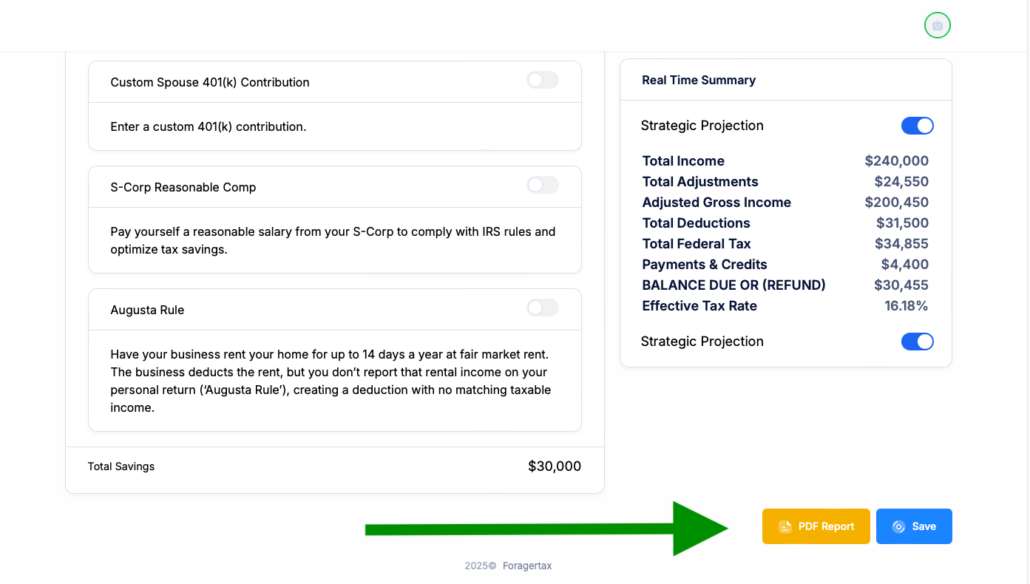1030x584 pixels.
Task: Select the Effective Tax Rate value
Action: (x=906, y=306)
